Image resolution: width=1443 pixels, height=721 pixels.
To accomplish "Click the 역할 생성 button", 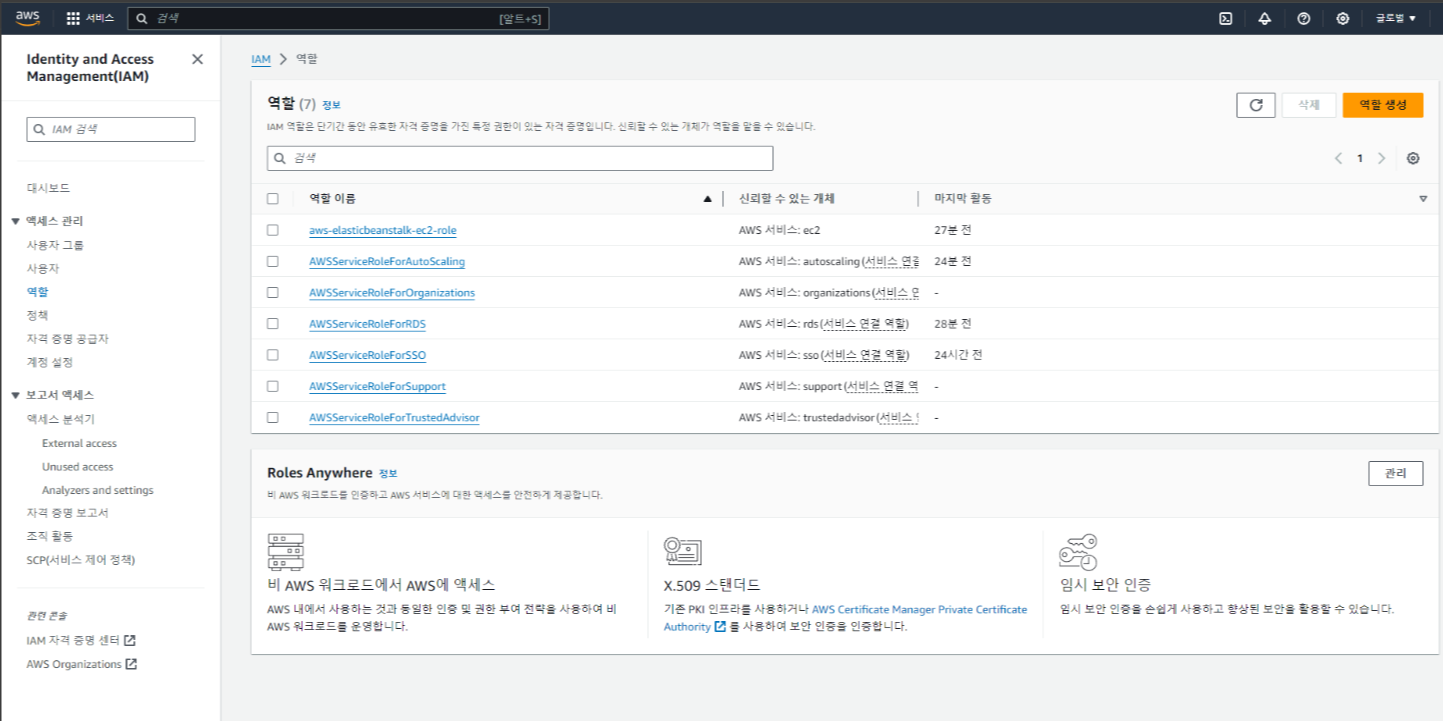I will pyautogui.click(x=1383, y=105).
